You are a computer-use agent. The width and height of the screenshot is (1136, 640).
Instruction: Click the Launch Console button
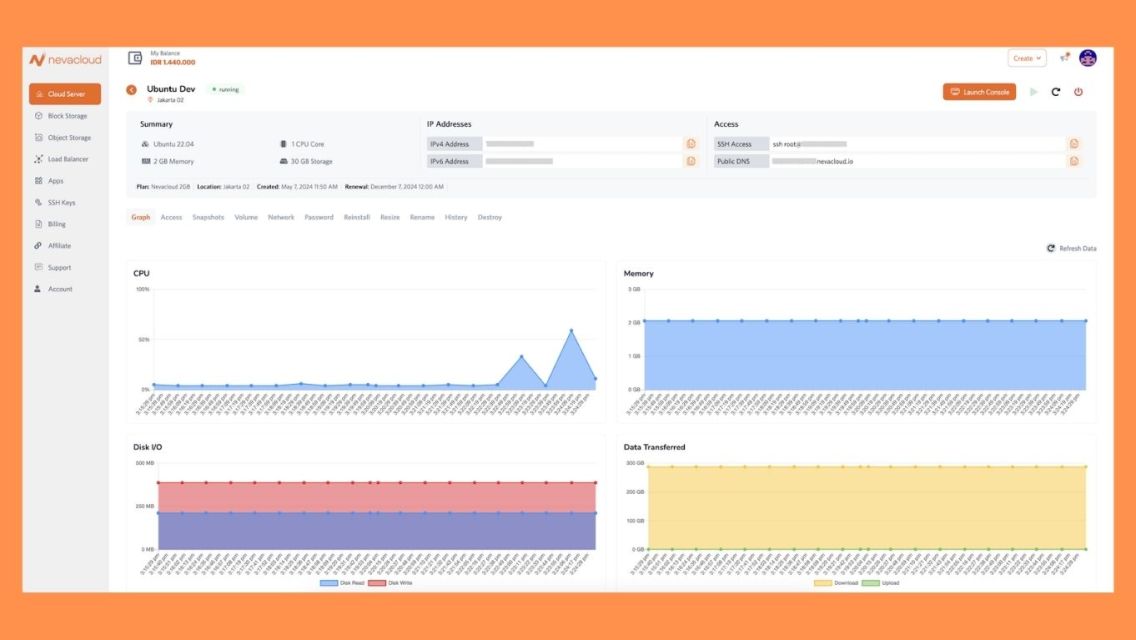tap(980, 92)
